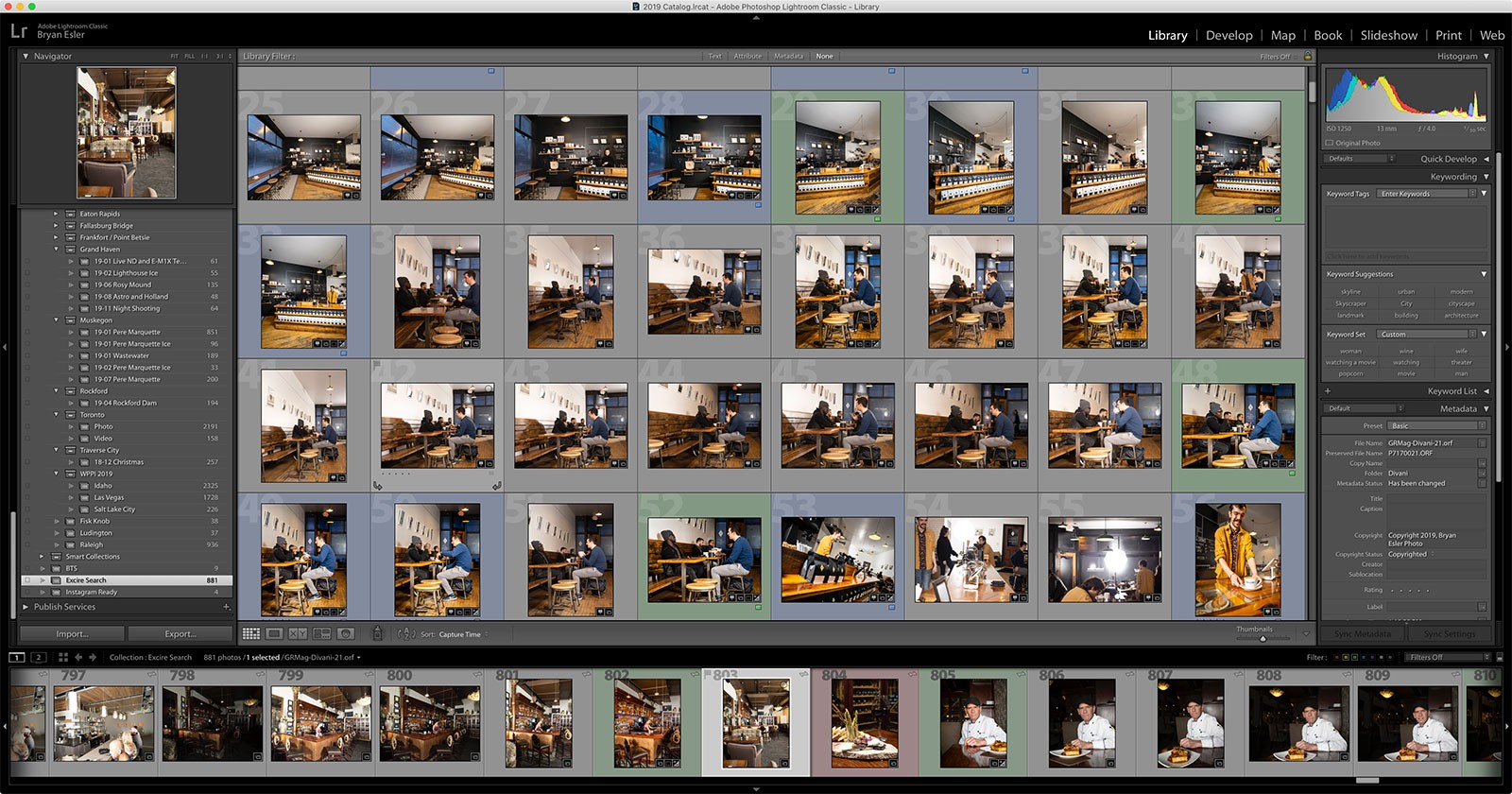
Task: Open People view face icon
Action: (346, 634)
